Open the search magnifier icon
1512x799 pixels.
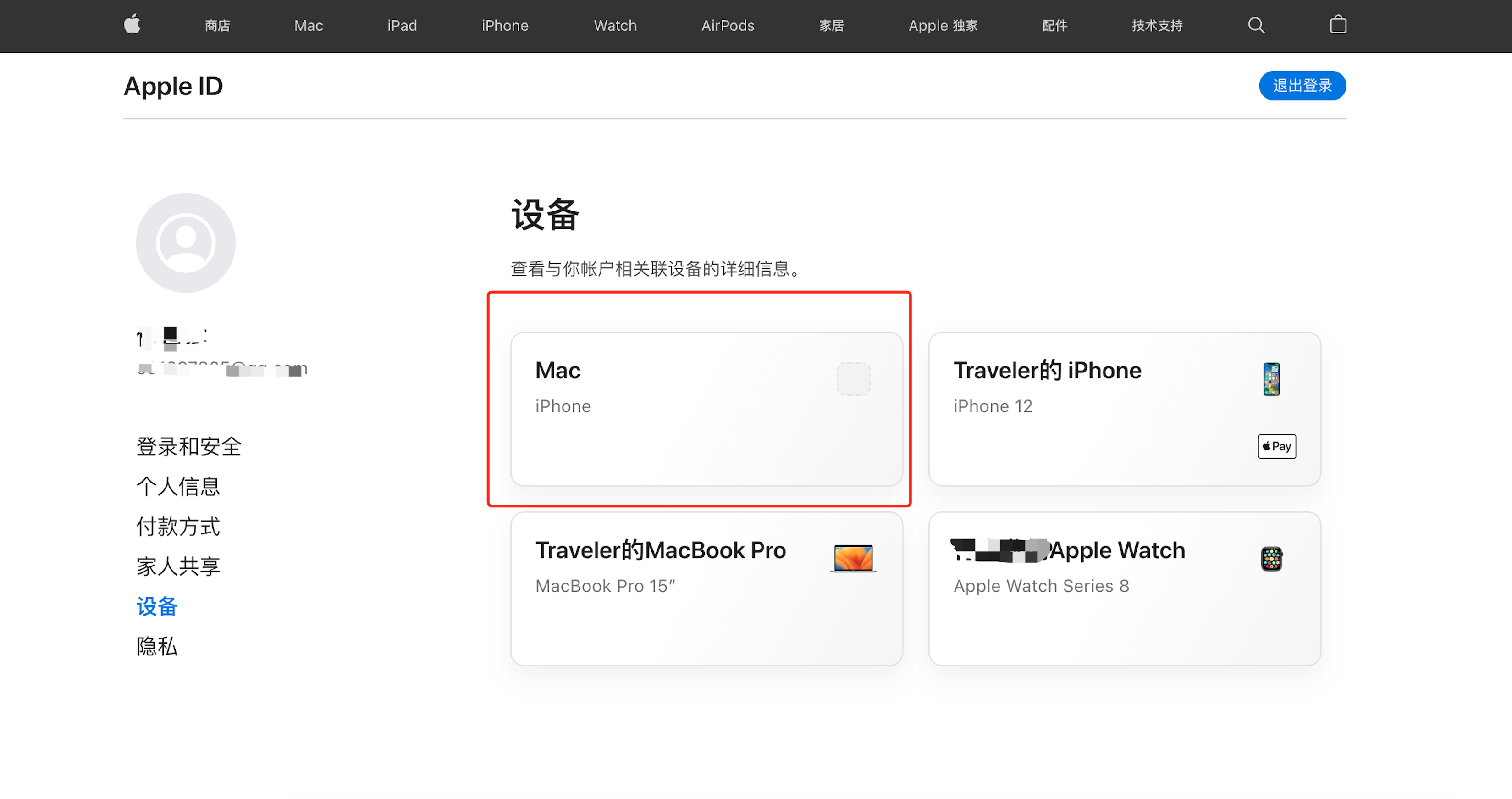(1256, 25)
